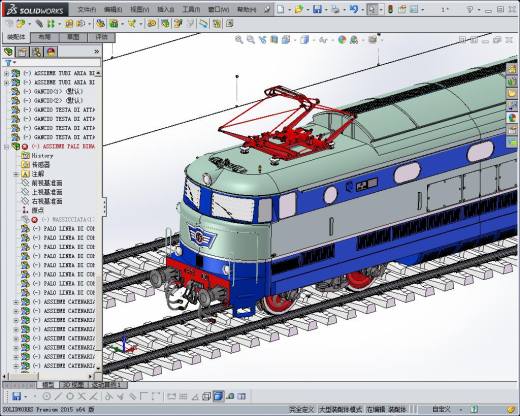
Task: Switch to the 草图 sketch tab
Action: 73,37
